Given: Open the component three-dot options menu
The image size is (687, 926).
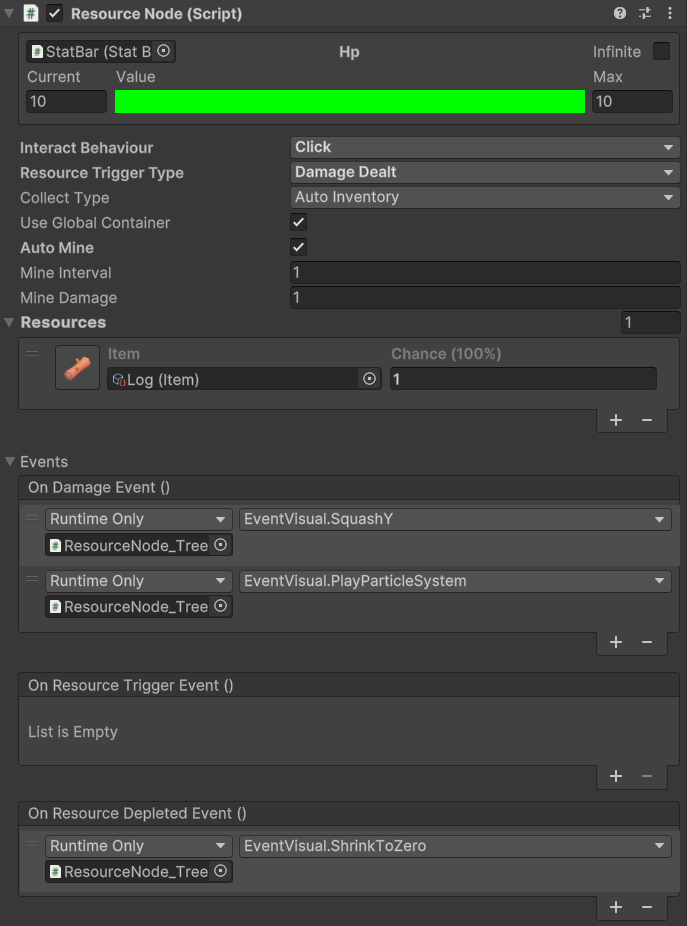Looking at the screenshot, I should [x=670, y=14].
